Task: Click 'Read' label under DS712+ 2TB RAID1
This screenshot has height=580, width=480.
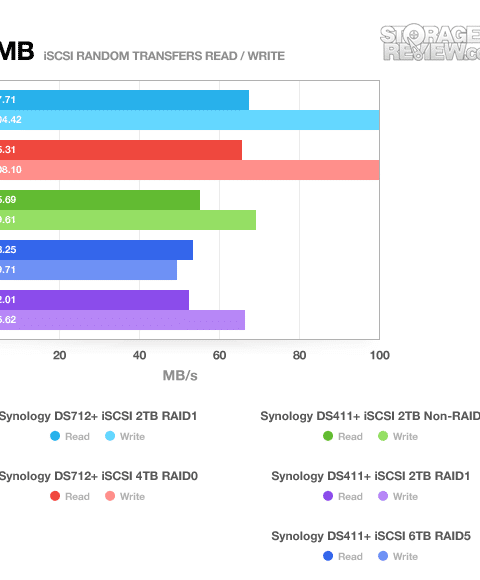Action: [77, 436]
